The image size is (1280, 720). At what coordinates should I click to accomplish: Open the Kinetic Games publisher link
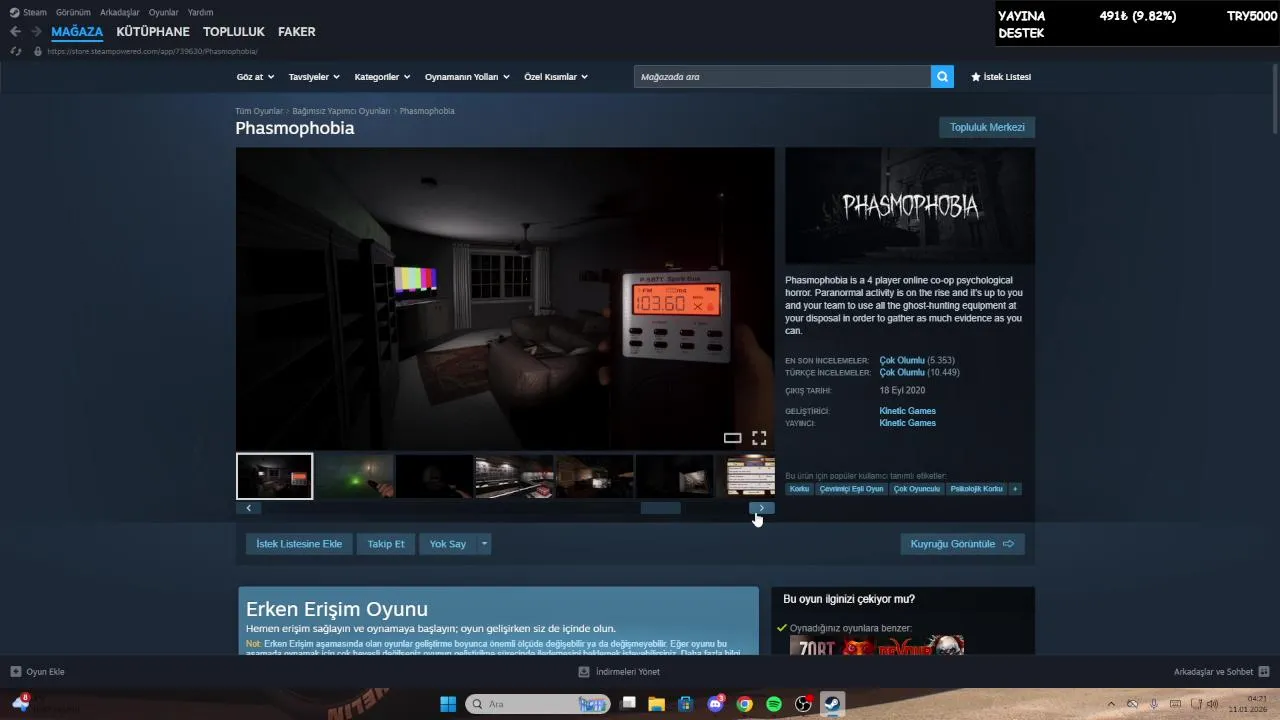pyautogui.click(x=907, y=423)
